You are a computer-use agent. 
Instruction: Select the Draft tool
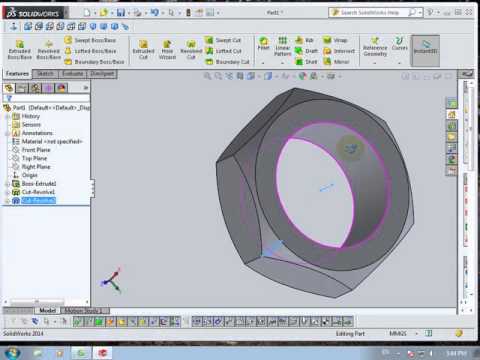306,51
